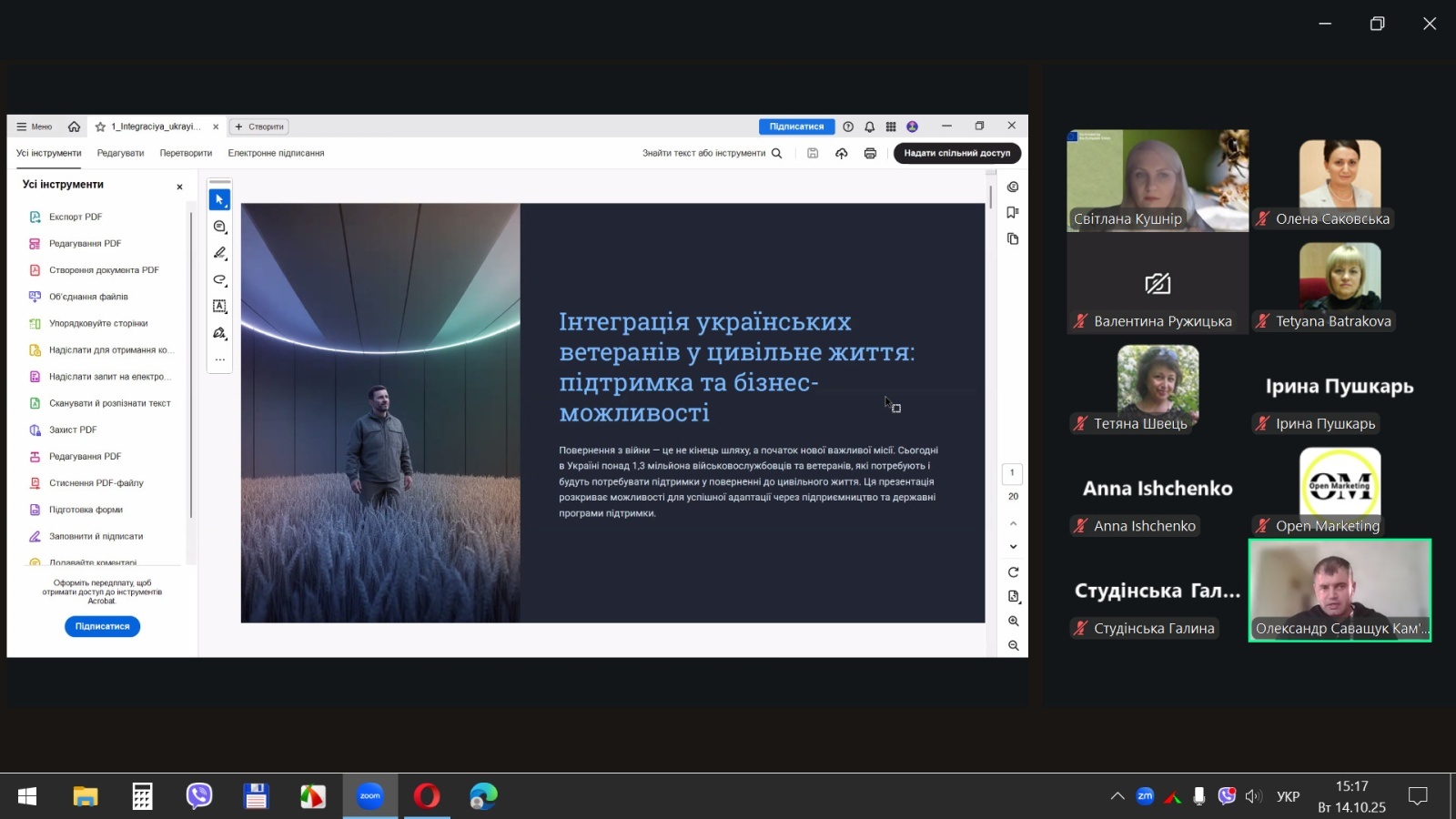
Task: Go to next page with down chevron
Action: point(1013,547)
